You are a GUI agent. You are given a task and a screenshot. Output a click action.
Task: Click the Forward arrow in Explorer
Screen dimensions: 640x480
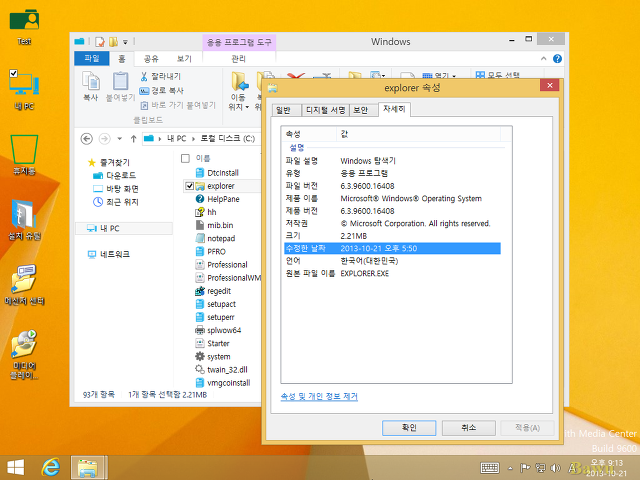click(x=104, y=139)
